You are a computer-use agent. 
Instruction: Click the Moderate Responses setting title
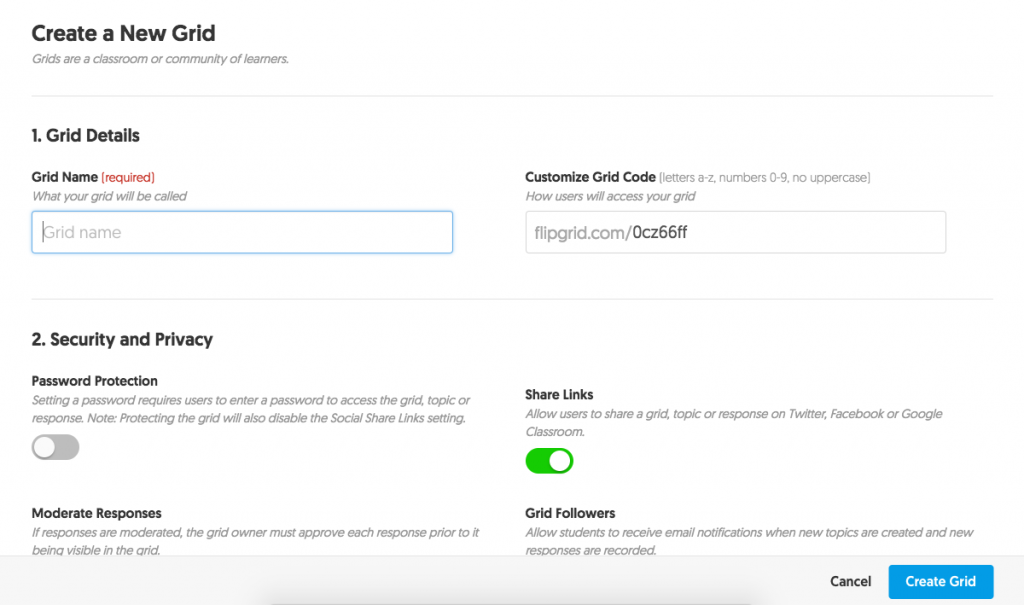pos(97,513)
